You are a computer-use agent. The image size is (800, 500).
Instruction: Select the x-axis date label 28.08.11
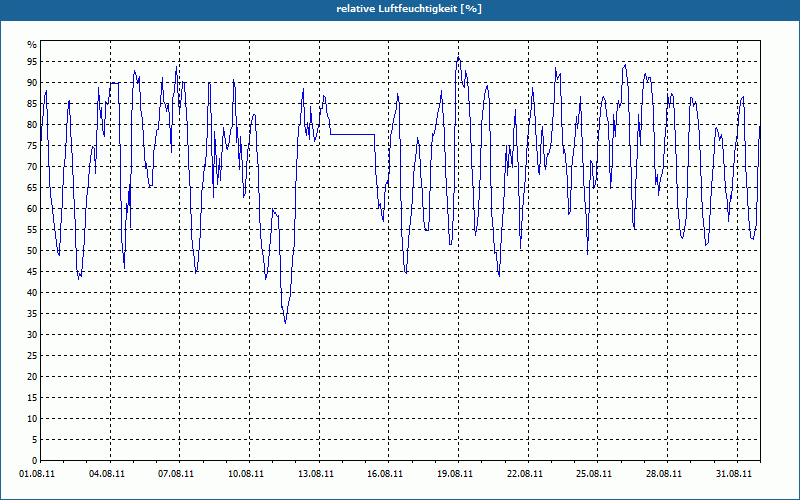coord(664,474)
